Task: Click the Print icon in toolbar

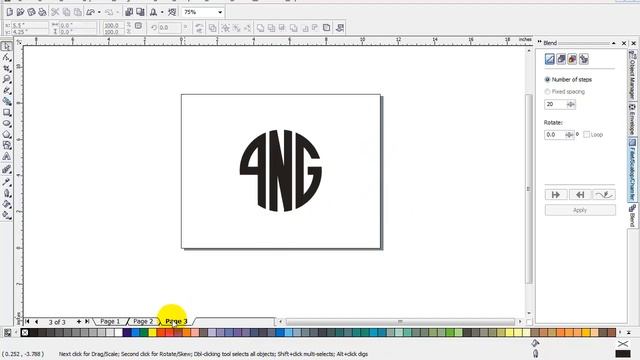Action: [42, 12]
